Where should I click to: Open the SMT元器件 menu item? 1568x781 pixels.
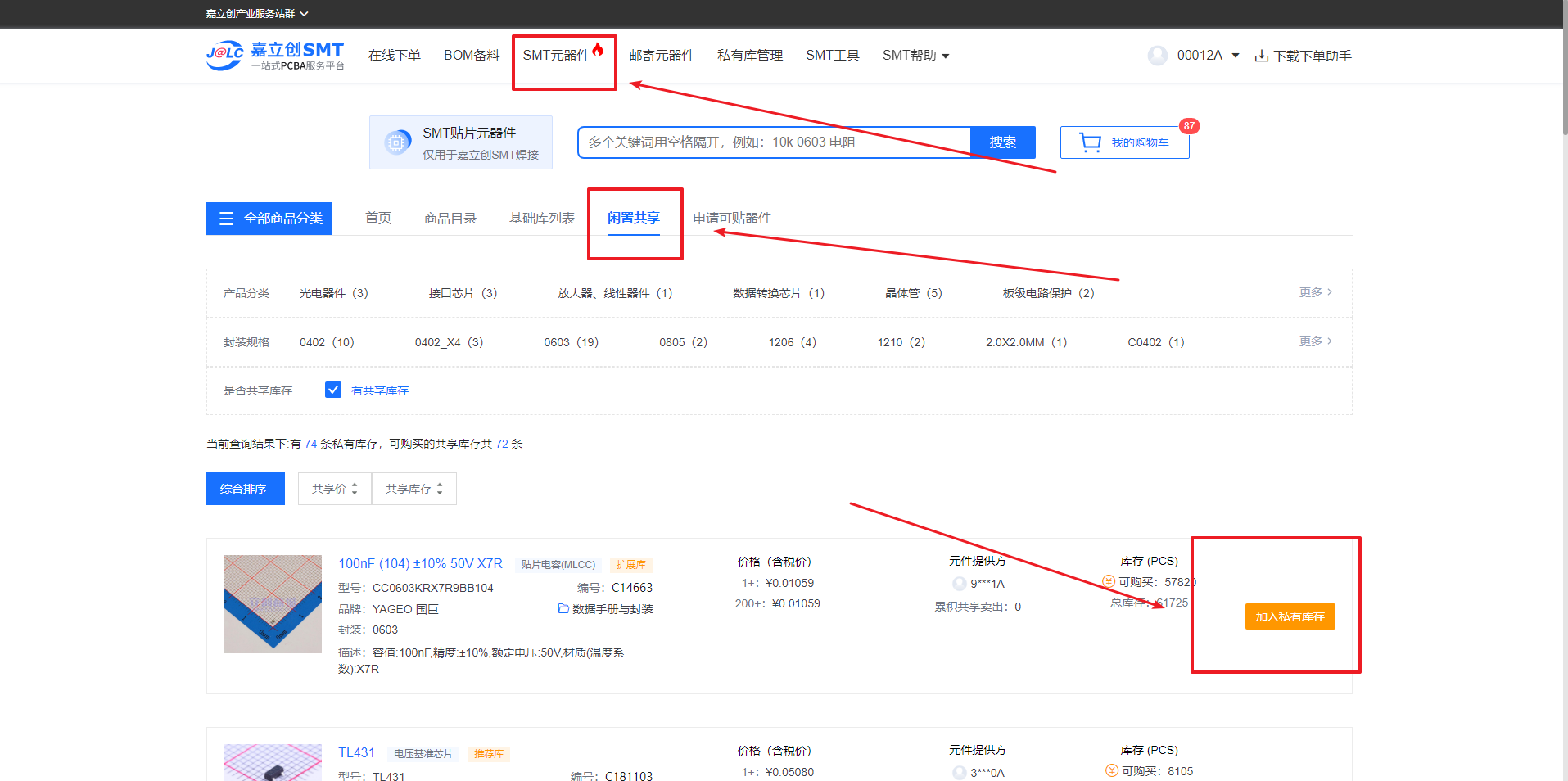tap(556, 56)
